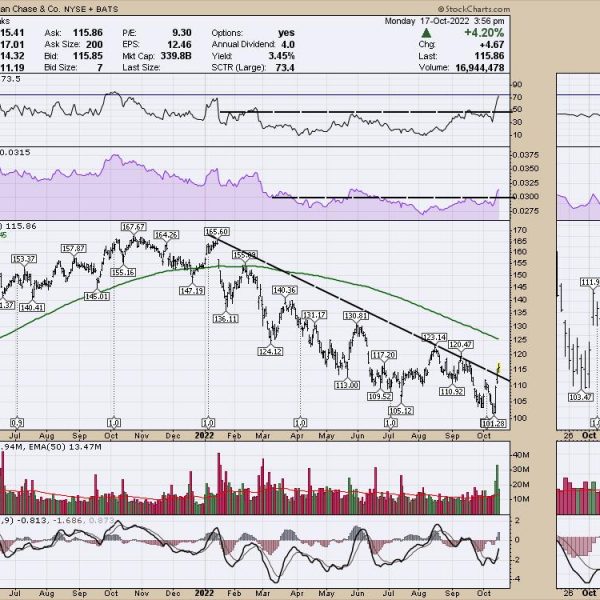Click the 136.11 low price label
600x600 pixels.
226,318
